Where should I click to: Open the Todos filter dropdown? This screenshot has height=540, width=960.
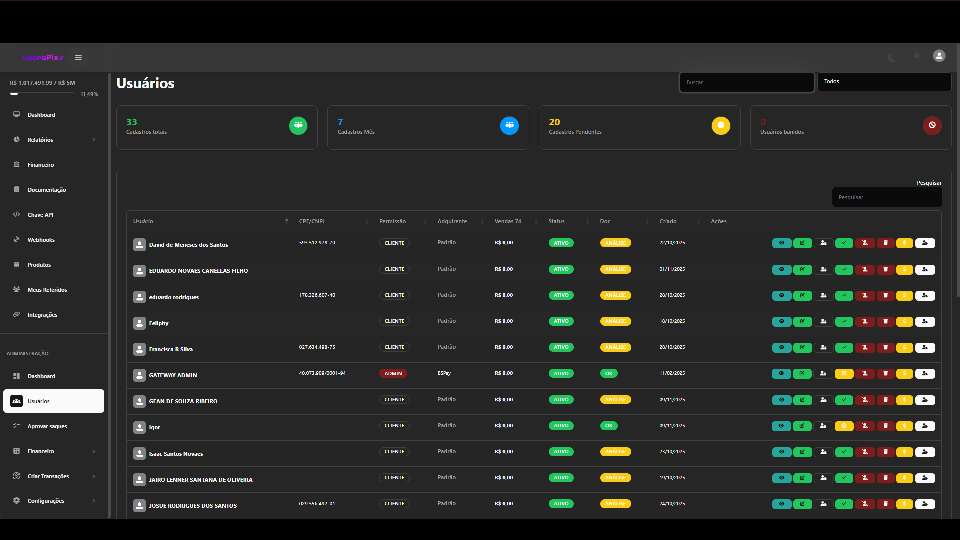[884, 82]
